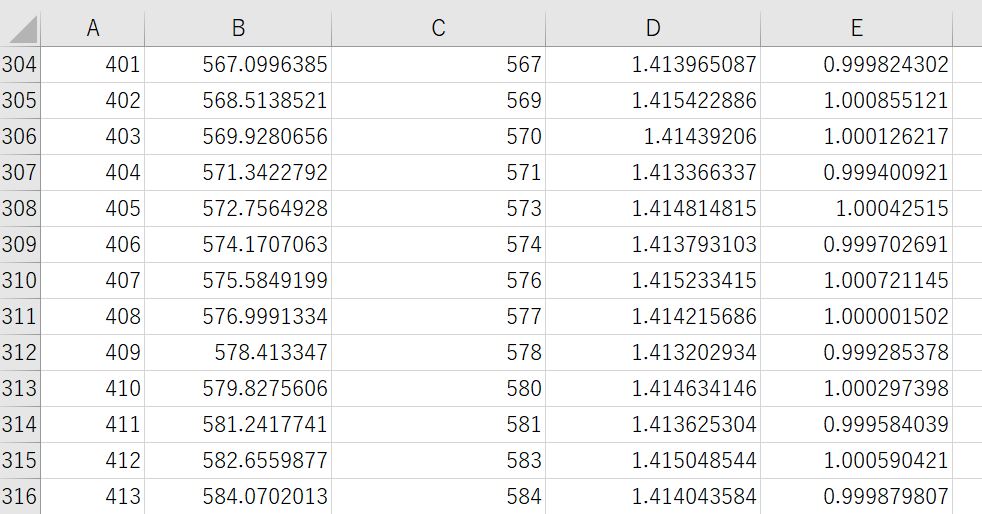Click cell containing 1.000126217

point(857,136)
